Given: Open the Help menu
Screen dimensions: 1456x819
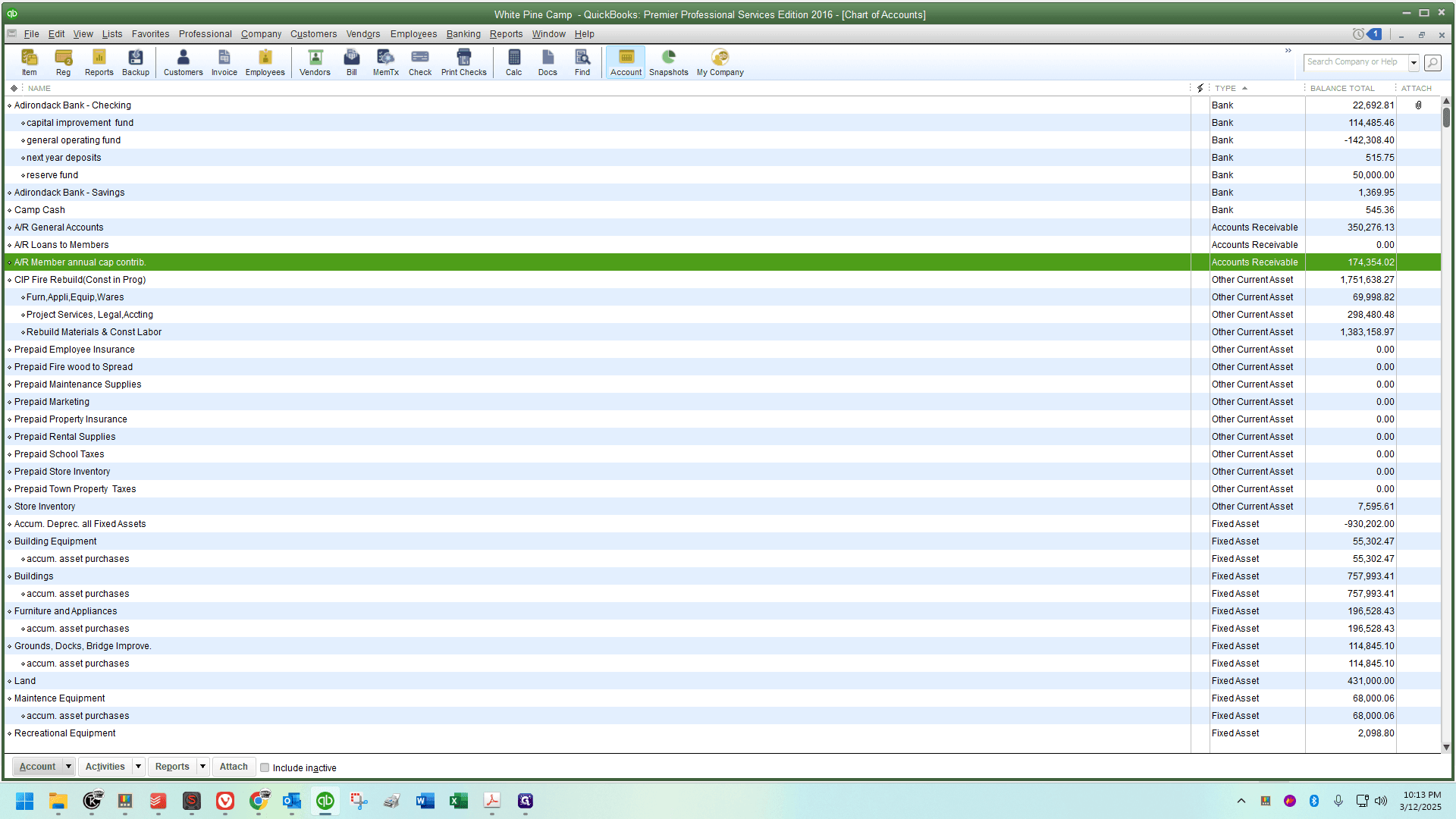Looking at the screenshot, I should tap(584, 34).
